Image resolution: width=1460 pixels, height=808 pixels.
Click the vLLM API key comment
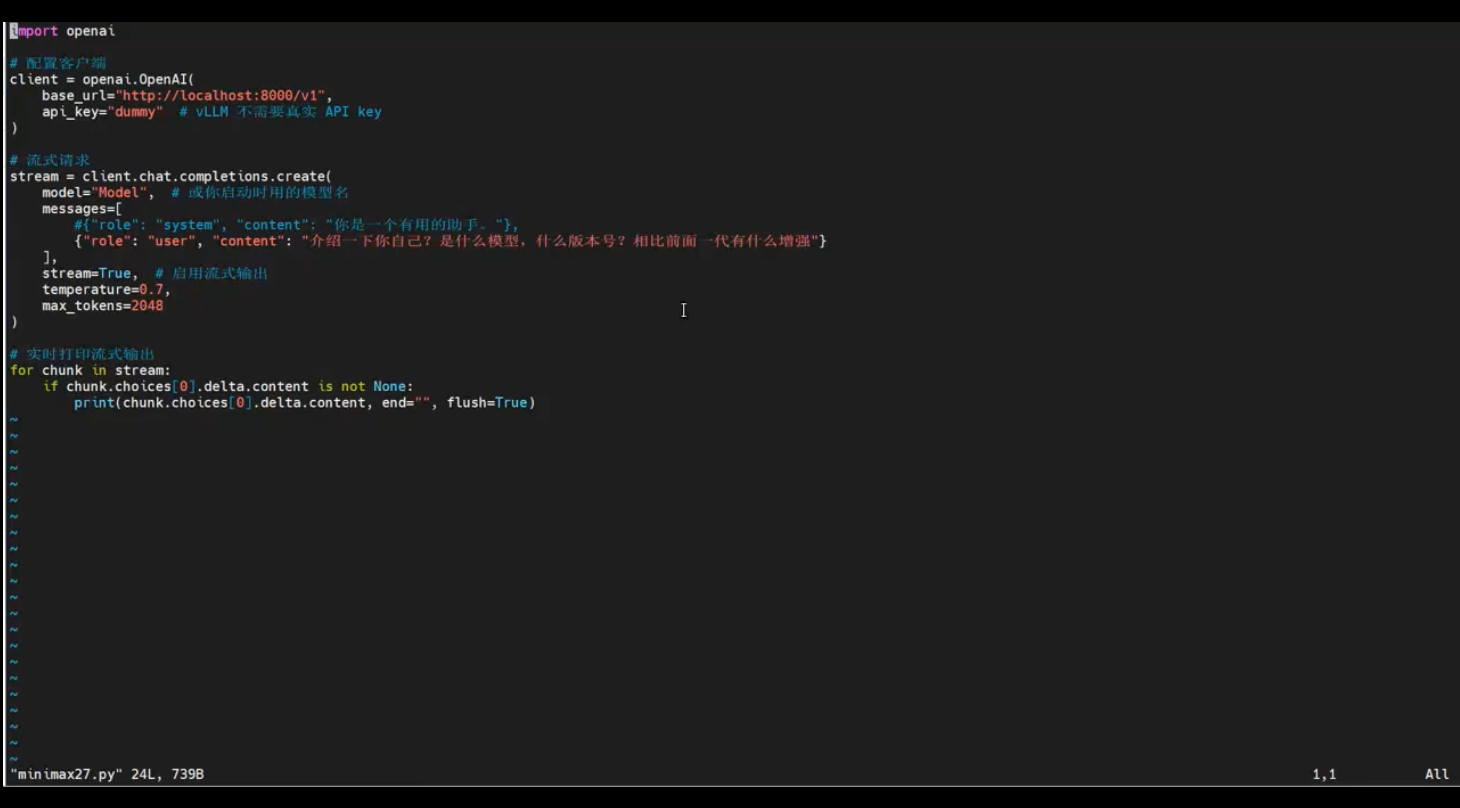coord(280,112)
